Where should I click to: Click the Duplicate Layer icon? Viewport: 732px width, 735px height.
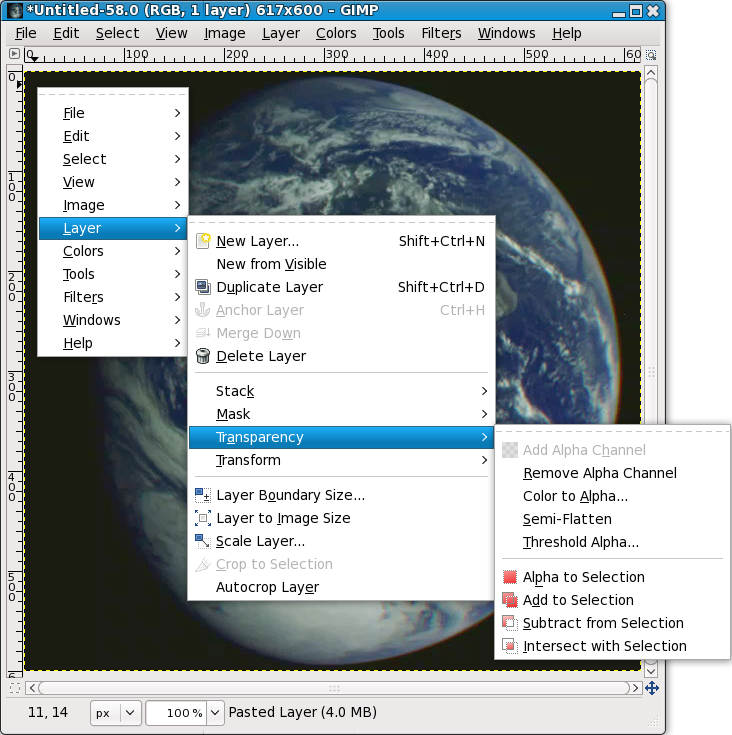[x=203, y=287]
